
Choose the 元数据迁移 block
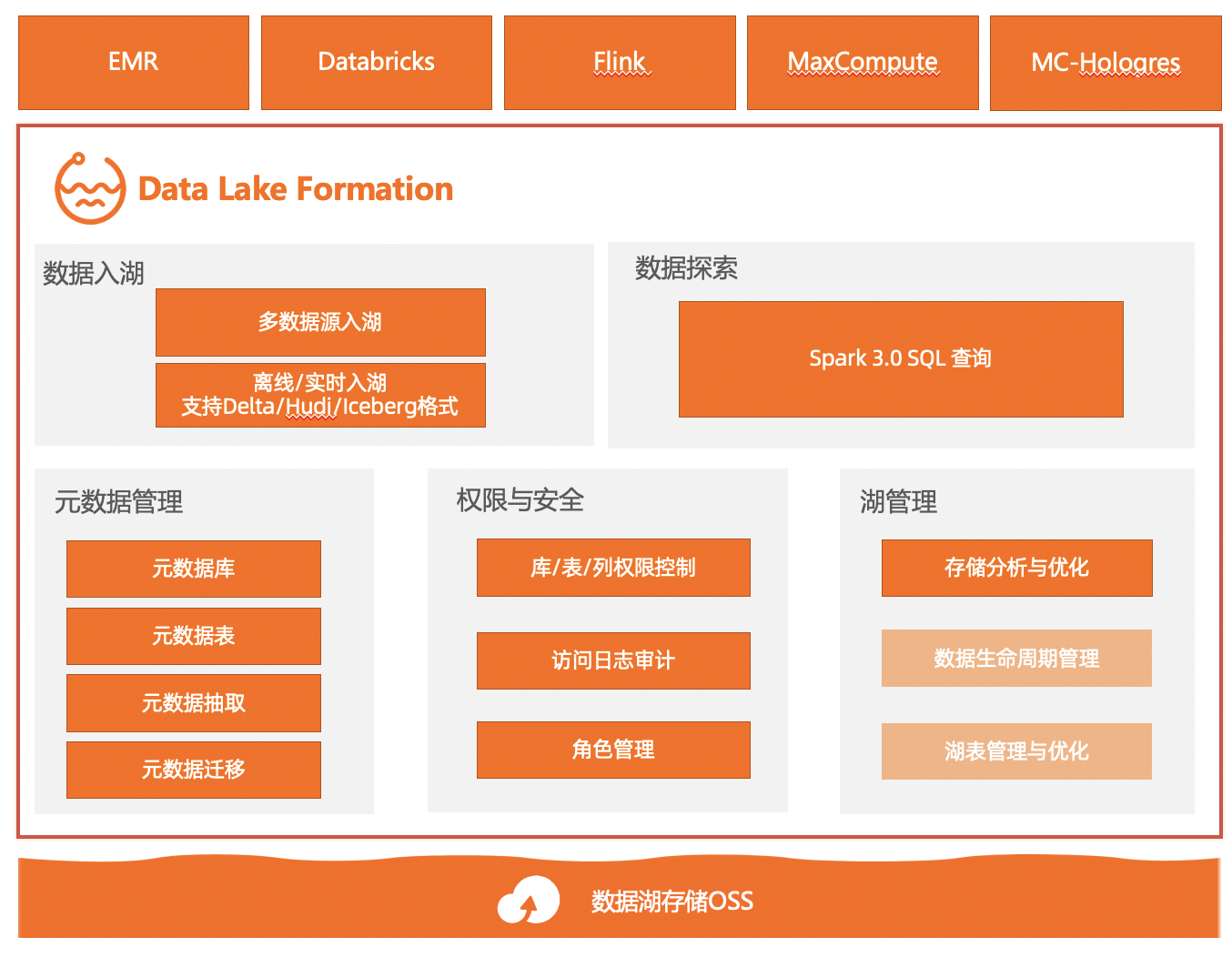click(x=194, y=770)
